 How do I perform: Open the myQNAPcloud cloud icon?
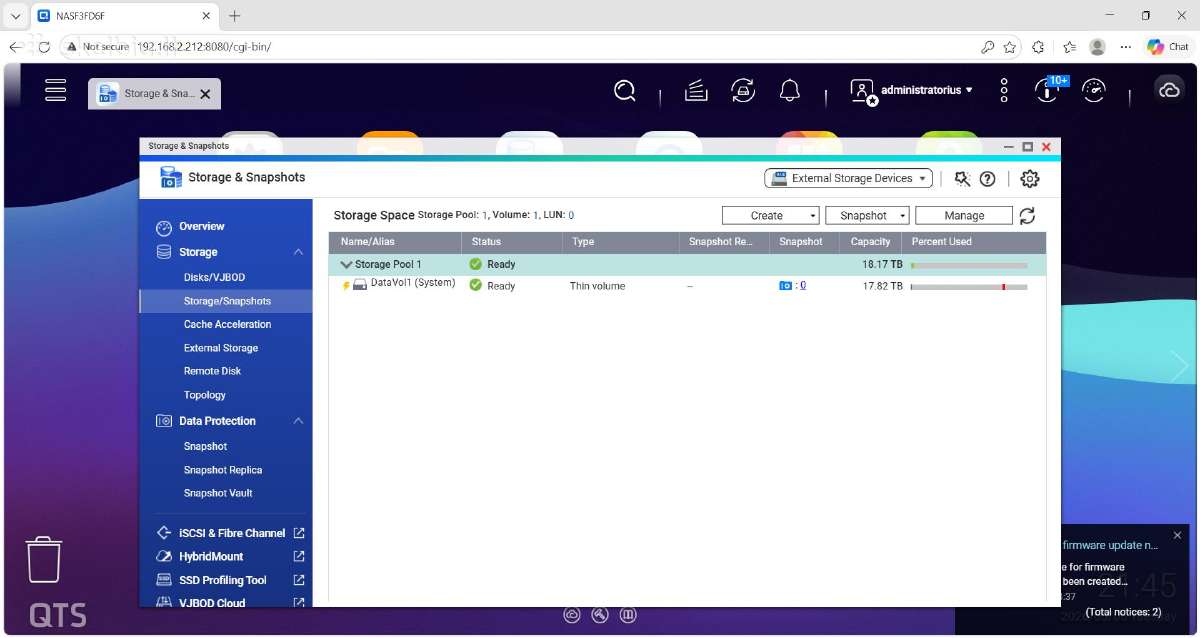(1169, 91)
